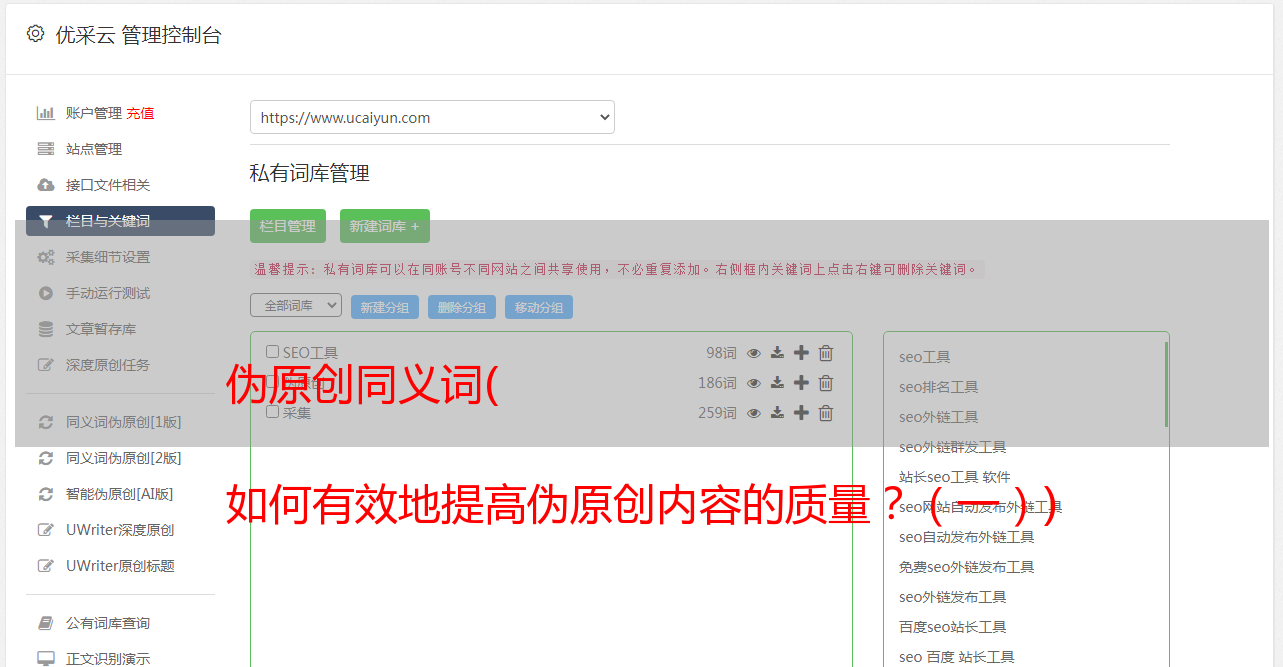The height and width of the screenshot is (667, 1283).
Task: Click the refresh icon for 智能伪原创[AI版]
Action: (45, 494)
